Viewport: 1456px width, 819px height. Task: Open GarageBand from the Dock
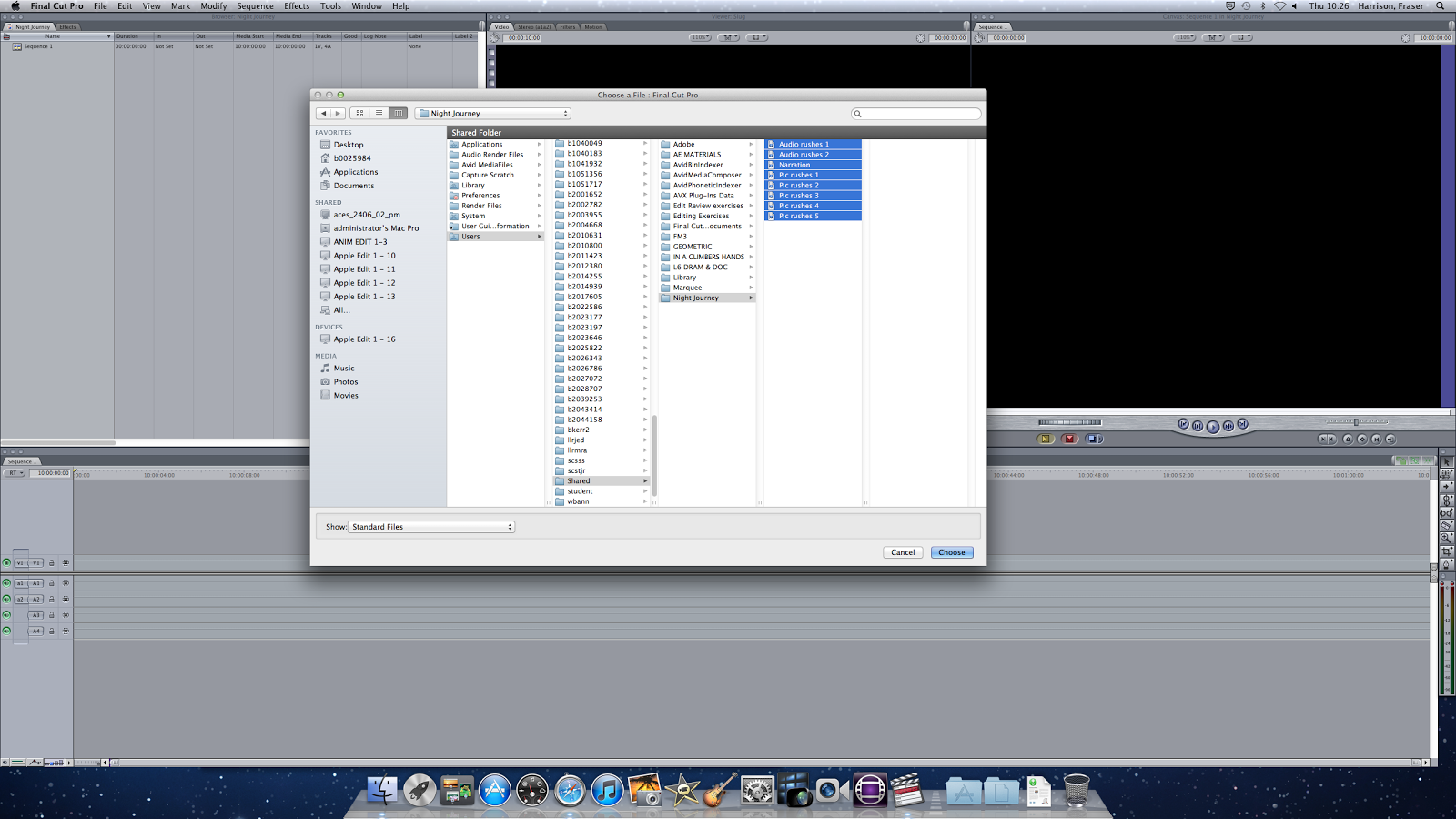[x=719, y=790]
